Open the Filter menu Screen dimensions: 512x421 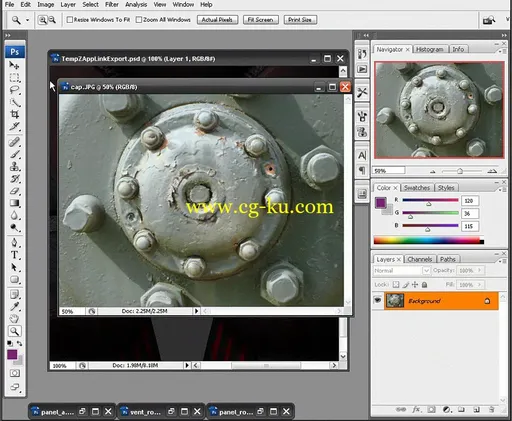tap(112, 4)
